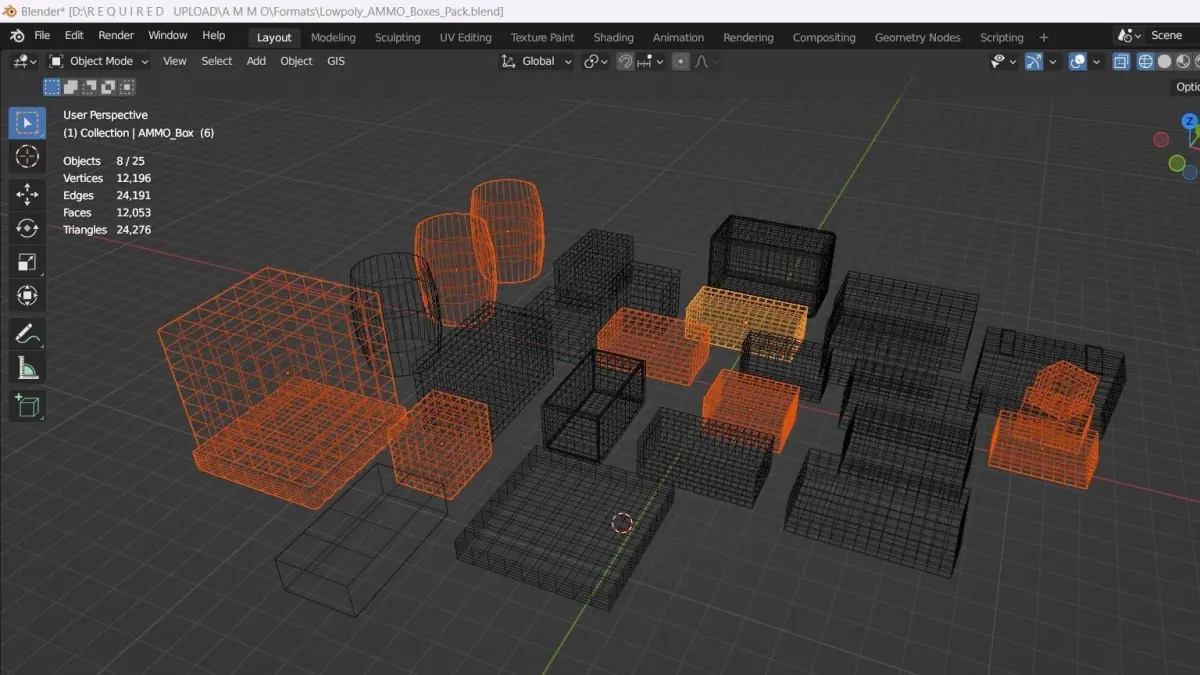Screen dimensions: 1200x675
Task: Switch to the Geometry Nodes workspace tab
Action: 917,37
